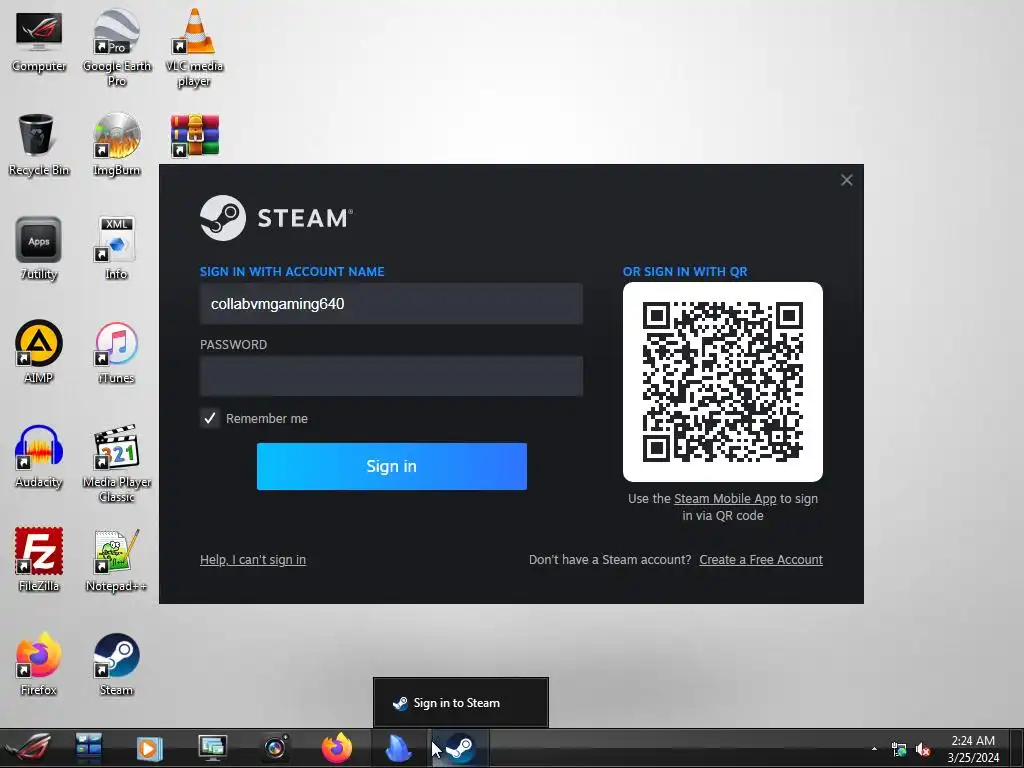Click the blue crystal taskbar icon

398,748
